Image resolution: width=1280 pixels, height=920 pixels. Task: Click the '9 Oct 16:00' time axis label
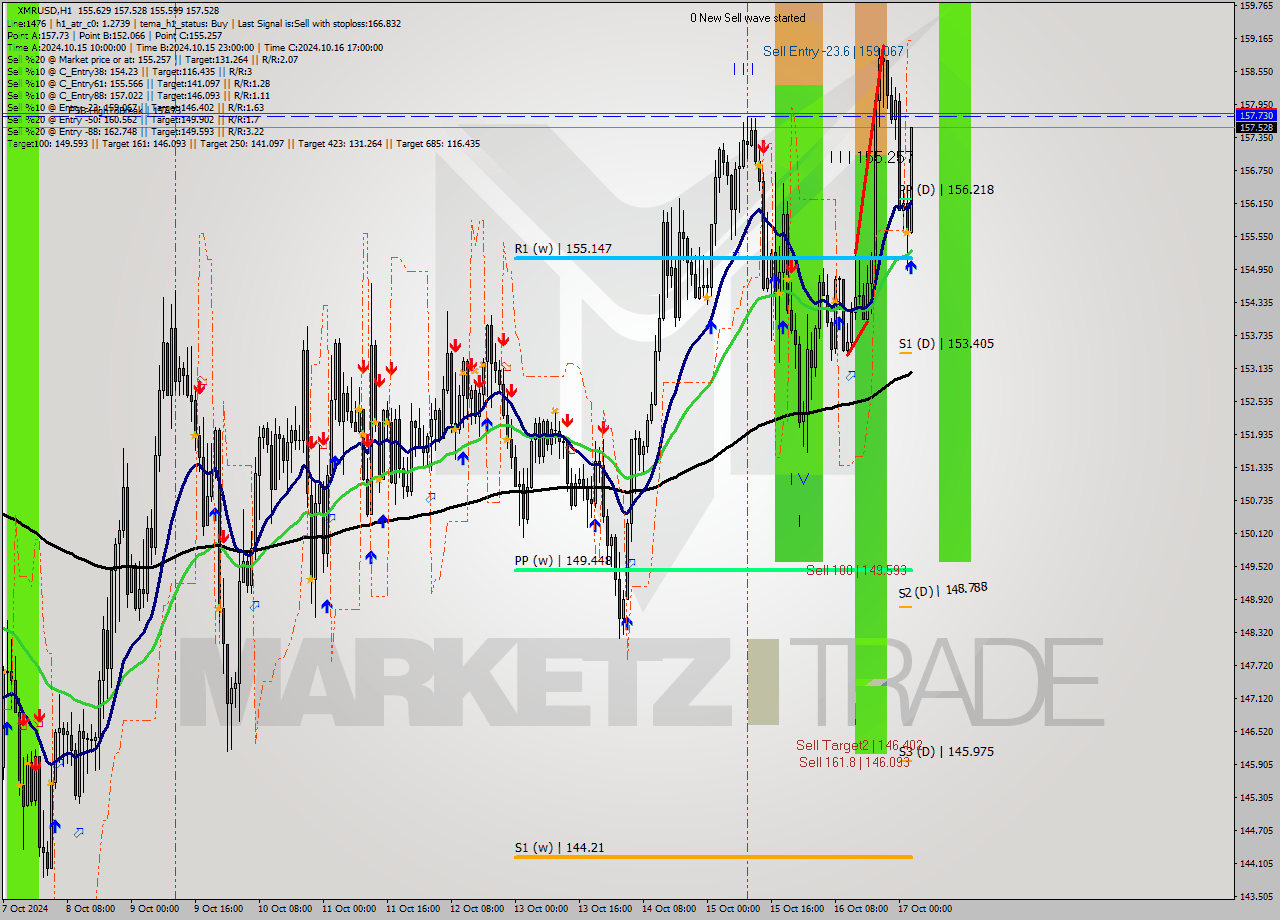[219, 909]
